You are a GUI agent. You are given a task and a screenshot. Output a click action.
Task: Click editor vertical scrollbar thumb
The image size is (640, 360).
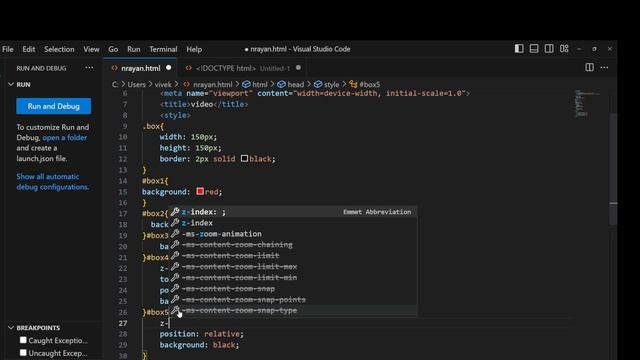tap(613, 169)
